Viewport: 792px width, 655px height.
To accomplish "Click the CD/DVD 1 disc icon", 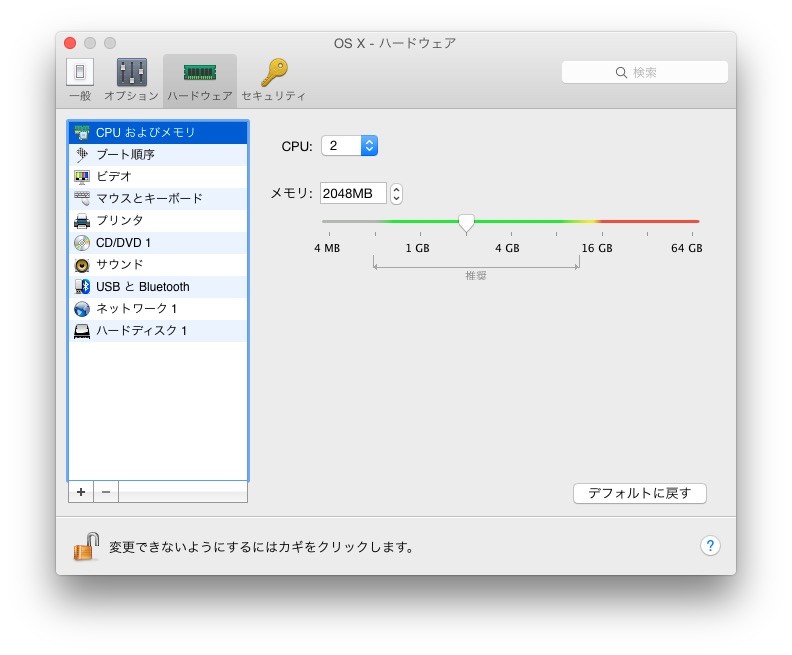I will [x=82, y=243].
